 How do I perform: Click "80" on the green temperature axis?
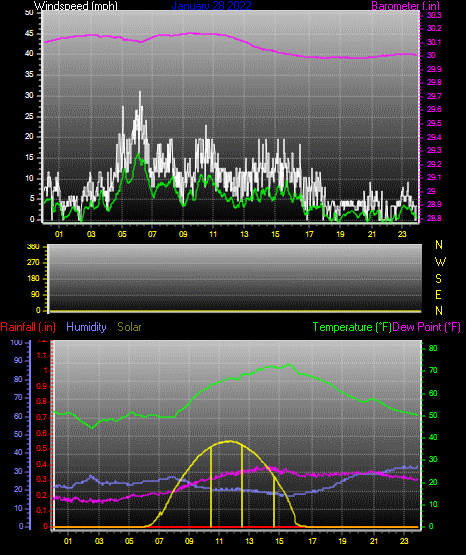tap(433, 348)
